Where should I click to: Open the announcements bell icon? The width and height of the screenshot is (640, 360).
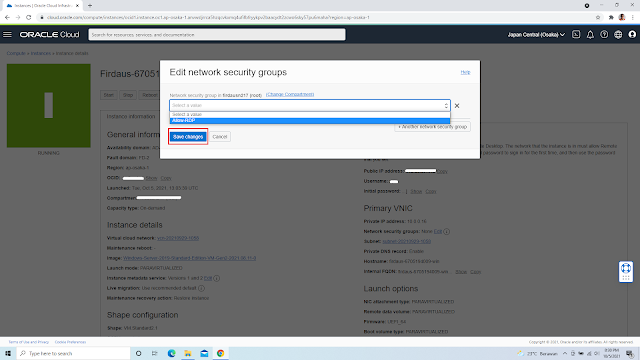(590, 35)
